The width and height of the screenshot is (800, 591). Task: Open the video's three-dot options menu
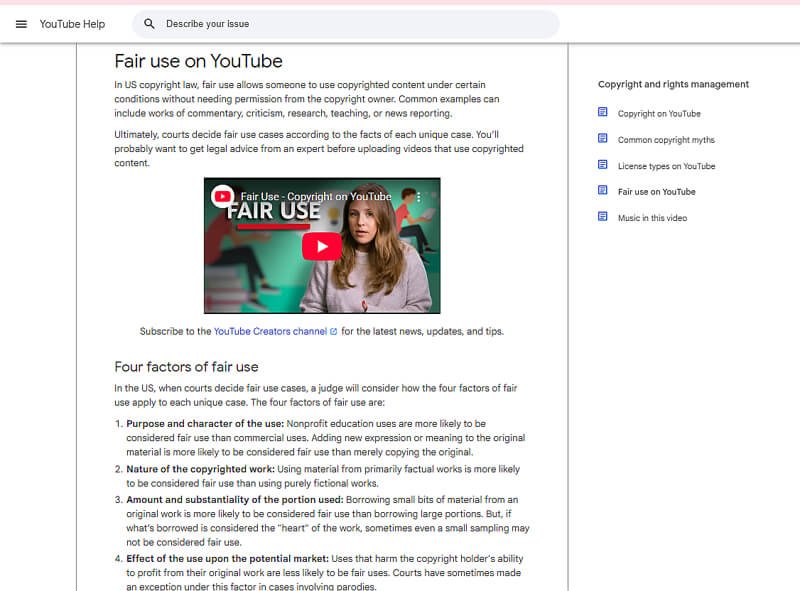(418, 197)
